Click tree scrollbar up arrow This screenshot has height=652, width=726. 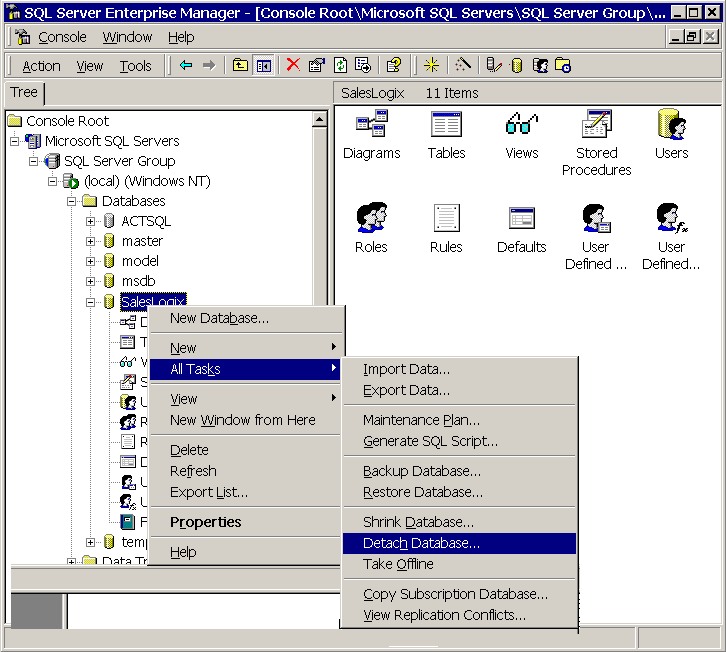coord(319,119)
